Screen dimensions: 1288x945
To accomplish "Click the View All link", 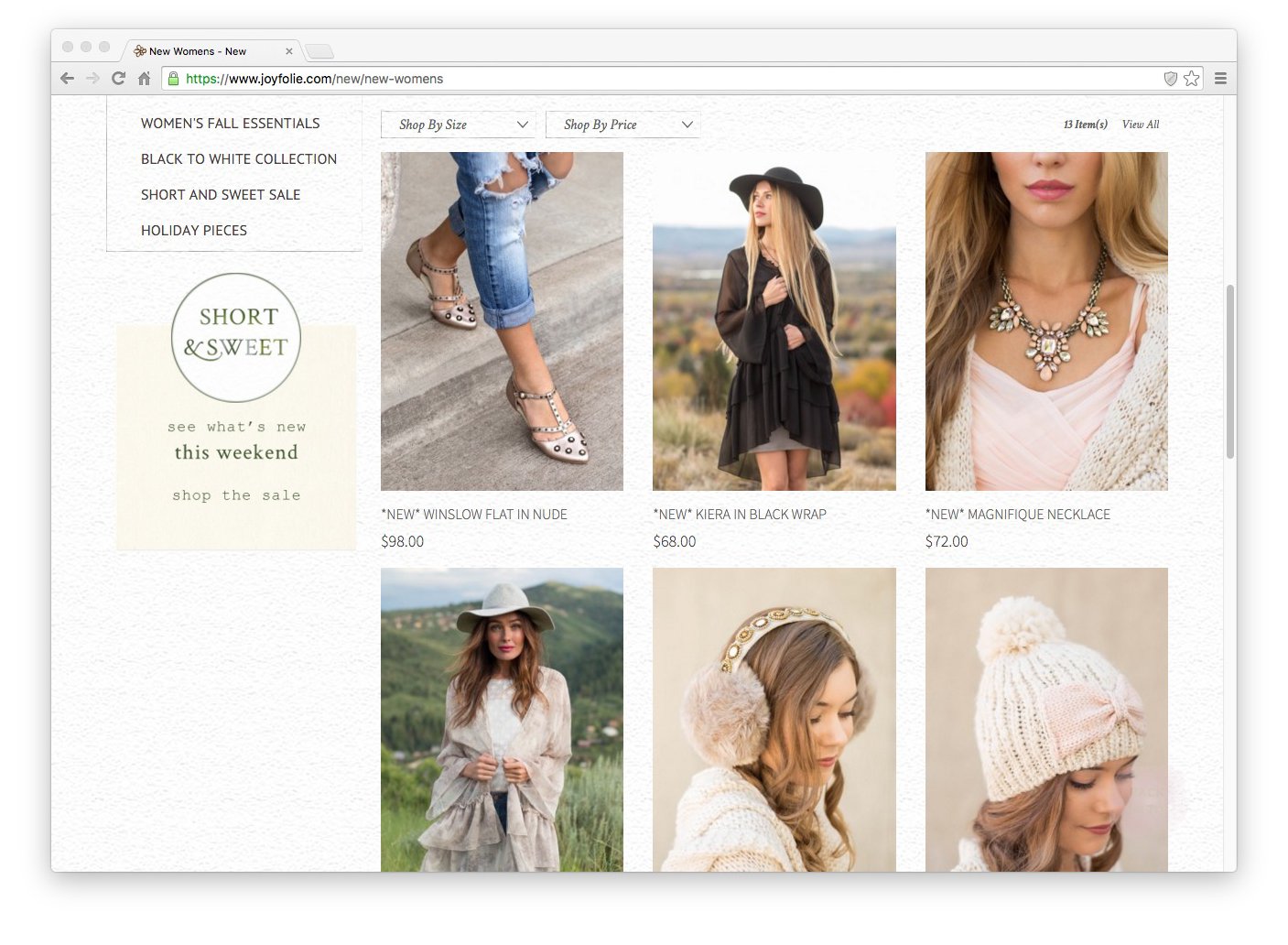I will point(1140,125).
